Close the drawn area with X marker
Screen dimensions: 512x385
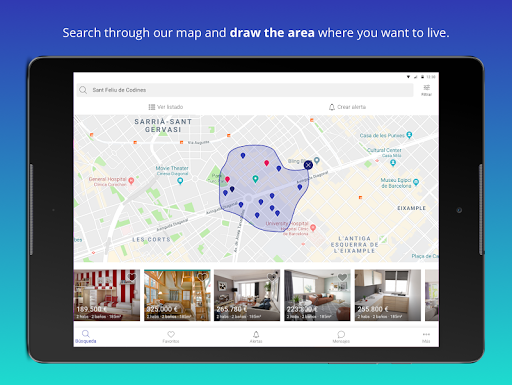pyautogui.click(x=308, y=165)
